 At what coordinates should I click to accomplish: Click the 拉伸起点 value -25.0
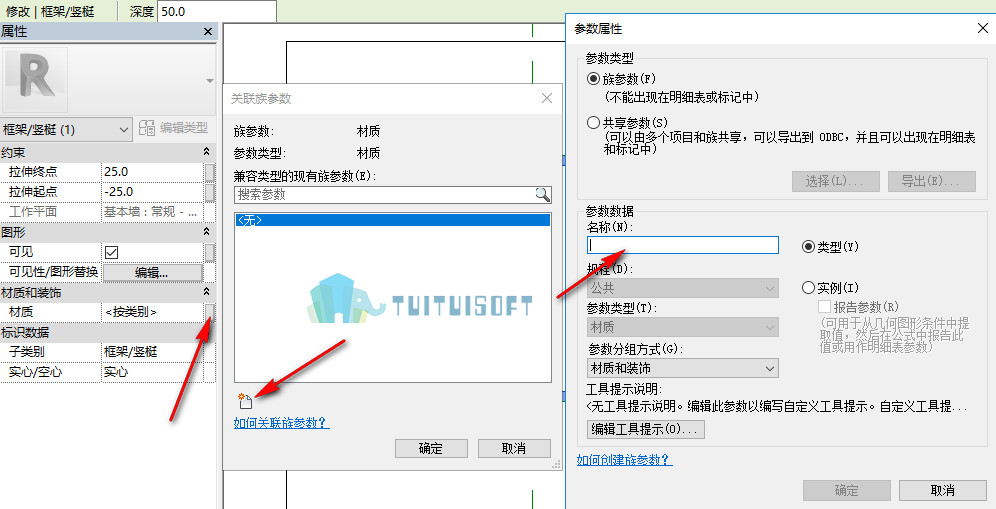[x=152, y=192]
